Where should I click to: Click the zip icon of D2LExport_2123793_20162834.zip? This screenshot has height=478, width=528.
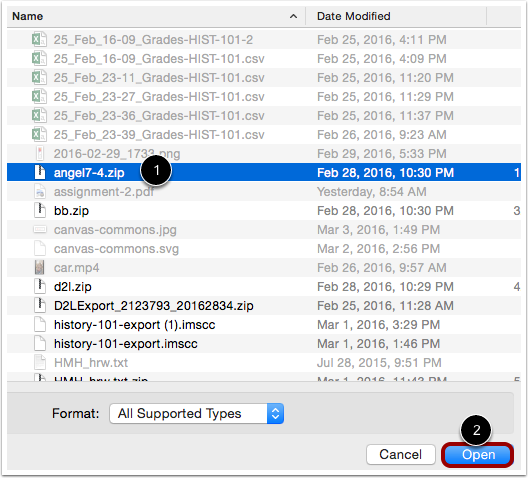pyautogui.click(x=40, y=305)
